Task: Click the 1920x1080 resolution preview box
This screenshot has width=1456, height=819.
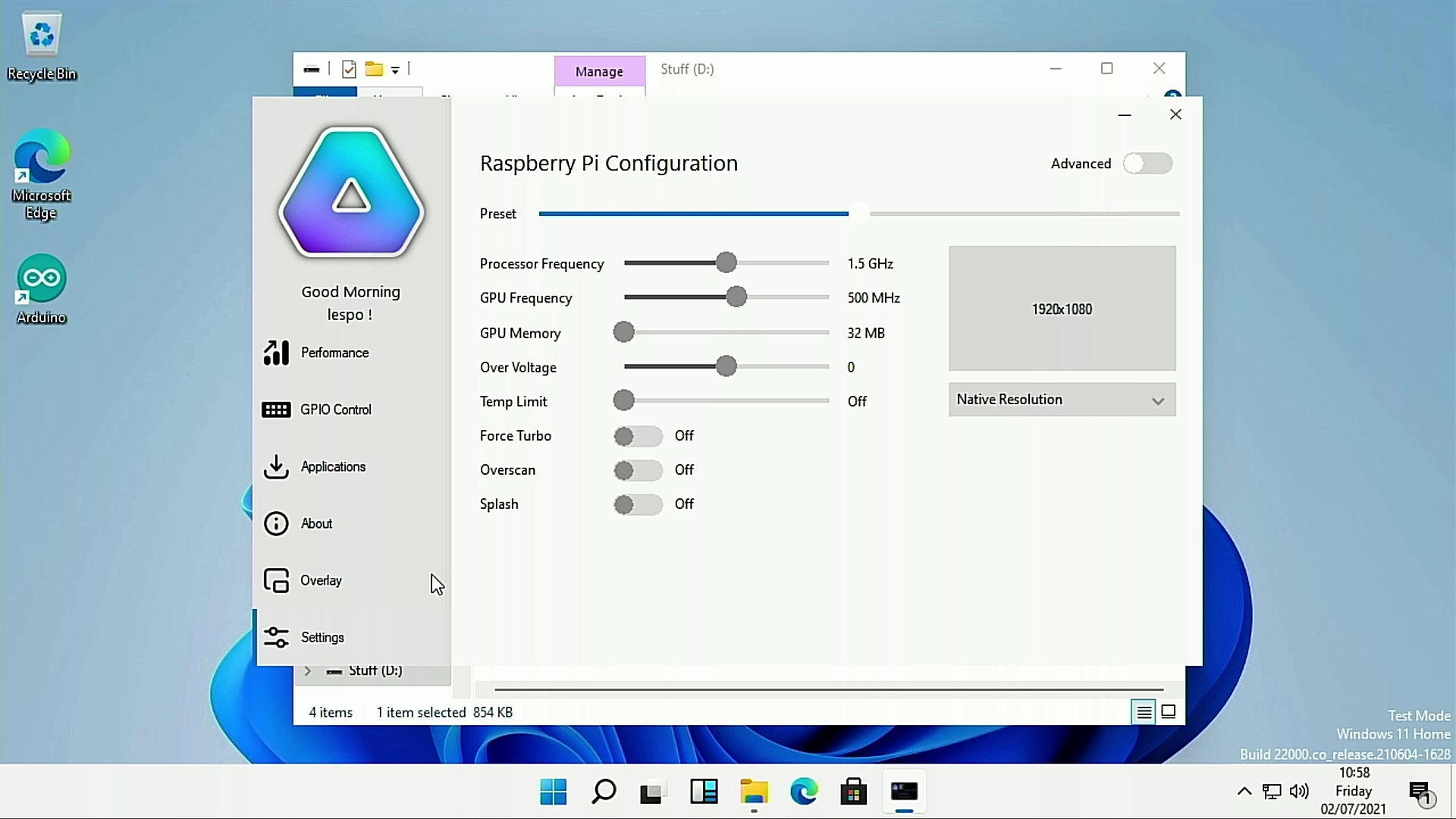Action: [x=1062, y=309]
